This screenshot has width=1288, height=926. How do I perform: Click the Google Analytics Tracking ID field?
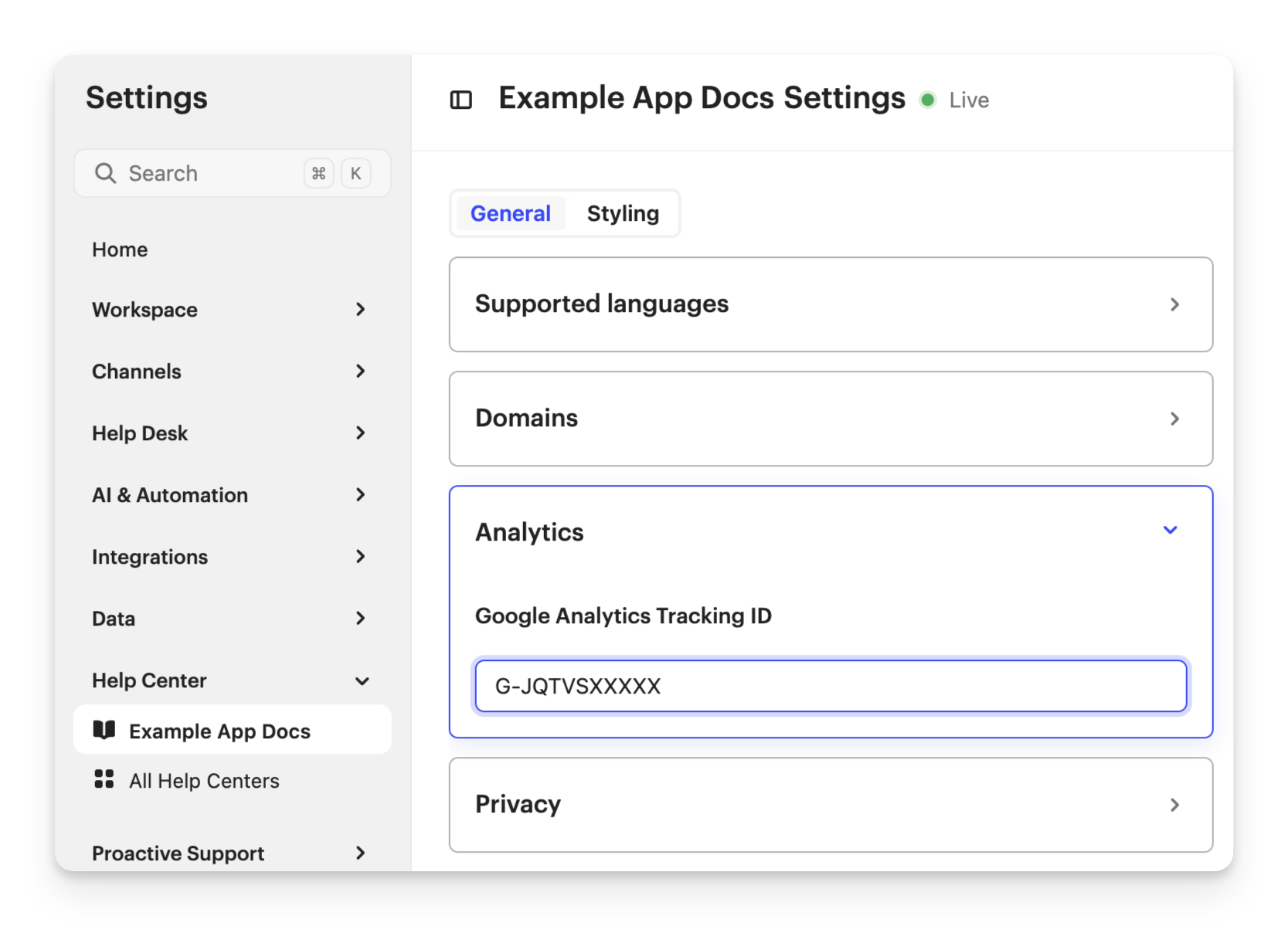click(x=831, y=686)
